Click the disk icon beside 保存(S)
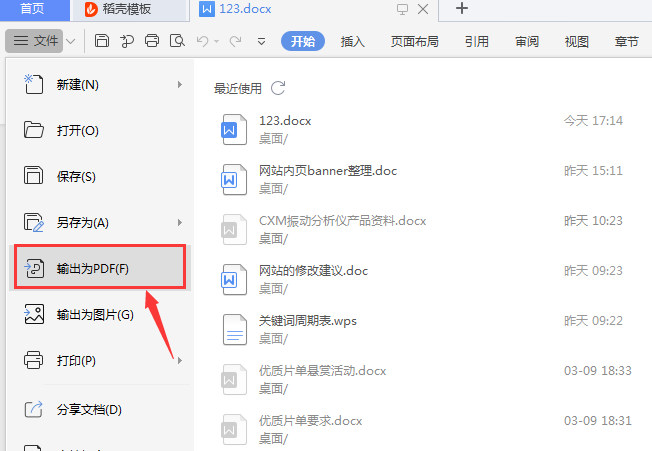 (33, 175)
